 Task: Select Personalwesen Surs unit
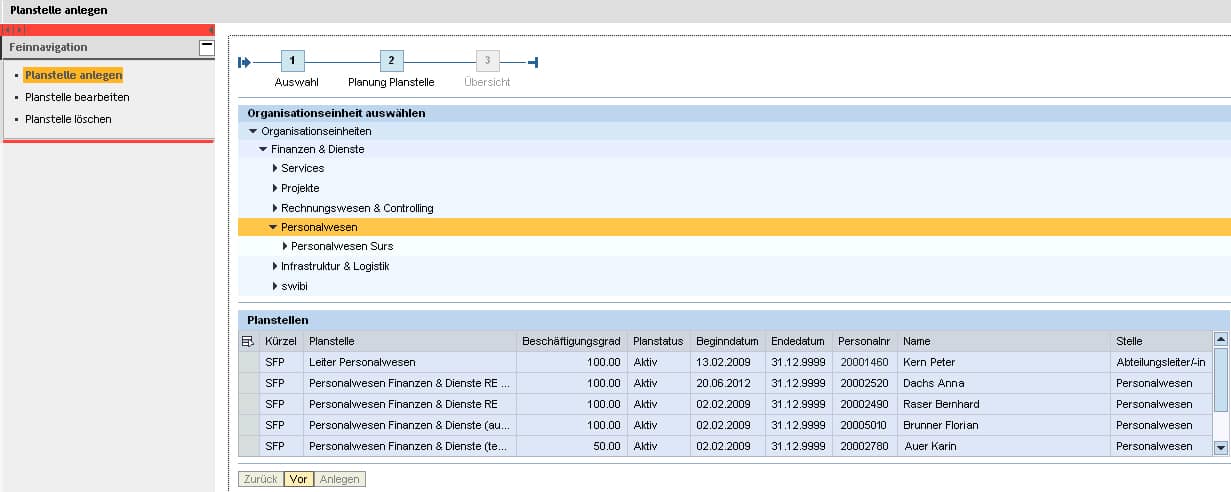pyautogui.click(x=342, y=246)
